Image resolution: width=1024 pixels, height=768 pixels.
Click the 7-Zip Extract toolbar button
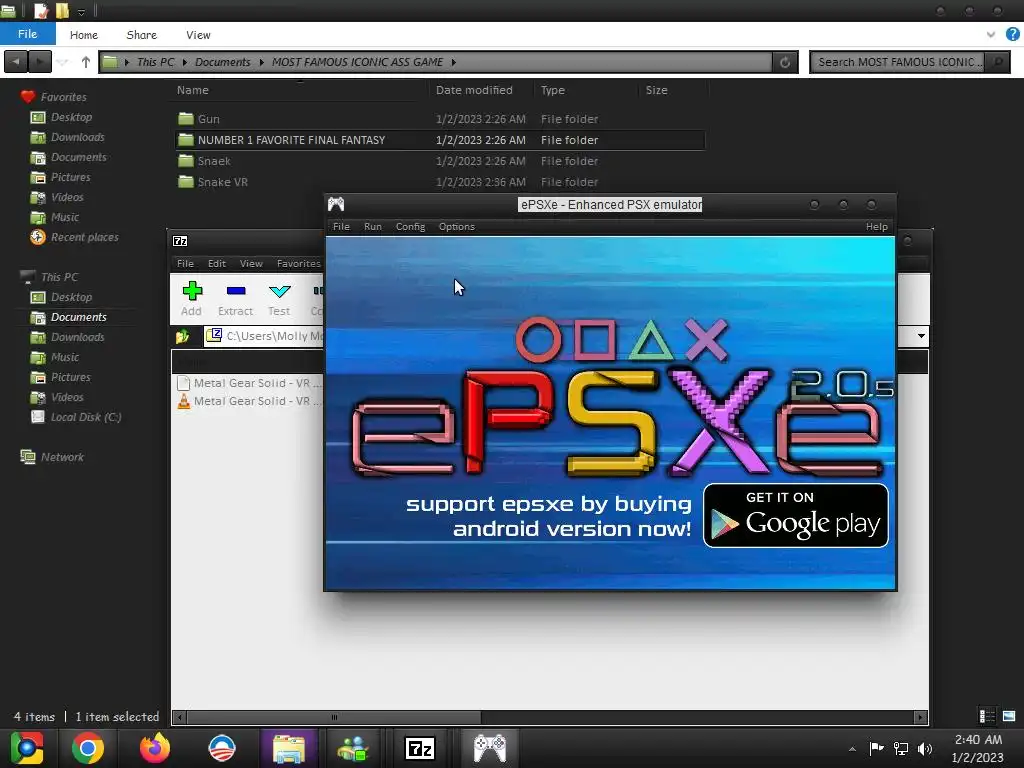coord(235,299)
